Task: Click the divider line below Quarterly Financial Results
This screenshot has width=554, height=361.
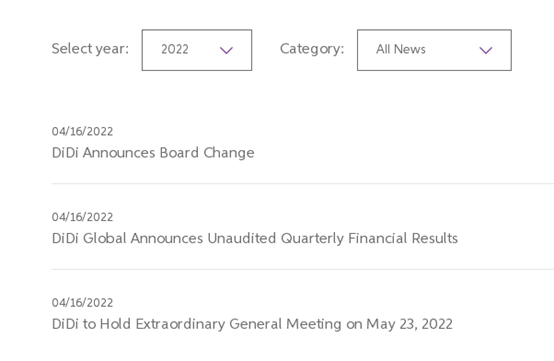Action: click(303, 270)
